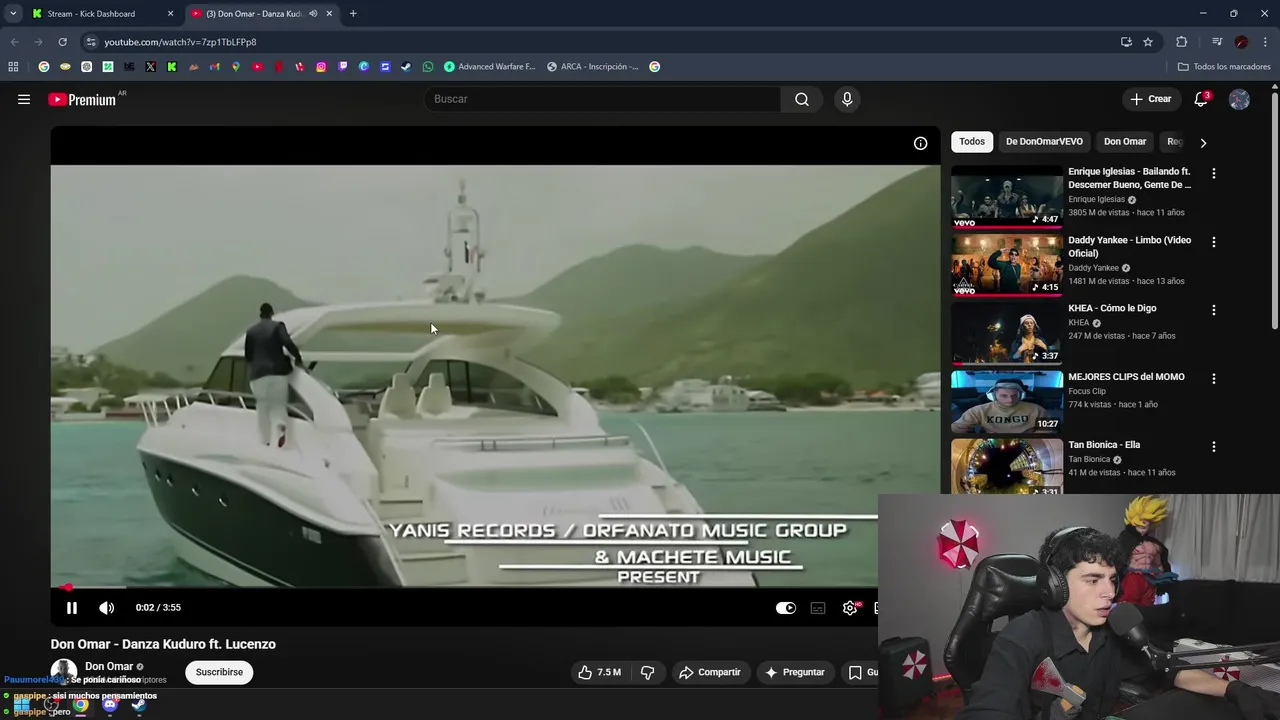Viewport: 1280px width, 720px height.
Task: Open options menu for Enrique Iglesias Bailando
Action: (x=1214, y=173)
